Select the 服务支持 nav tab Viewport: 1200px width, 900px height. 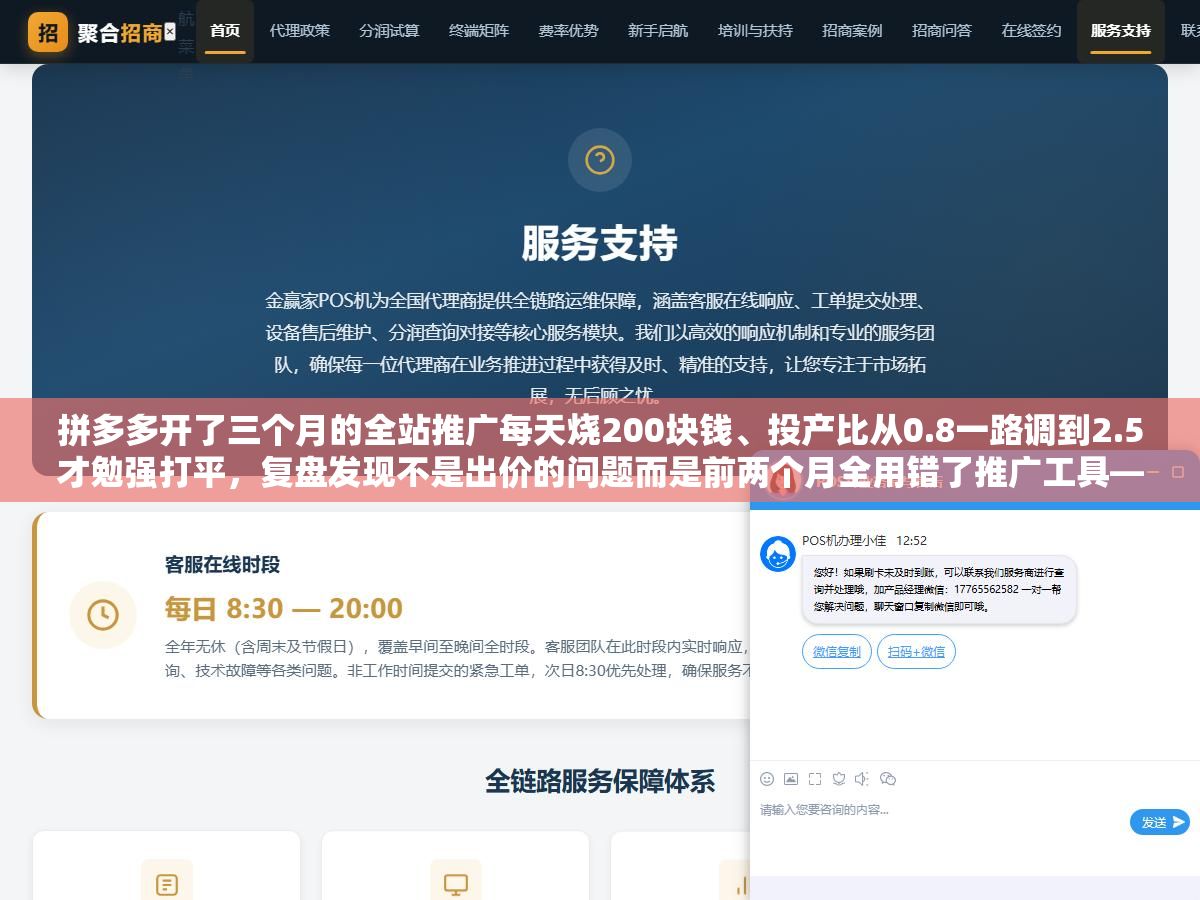(x=1121, y=31)
